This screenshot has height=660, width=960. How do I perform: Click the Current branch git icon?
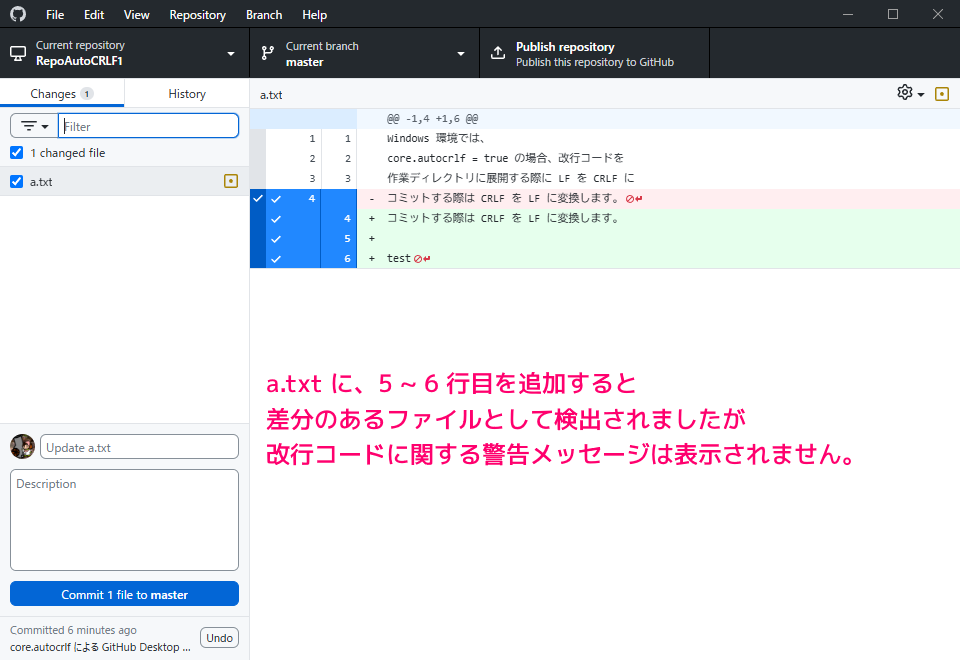coord(268,54)
